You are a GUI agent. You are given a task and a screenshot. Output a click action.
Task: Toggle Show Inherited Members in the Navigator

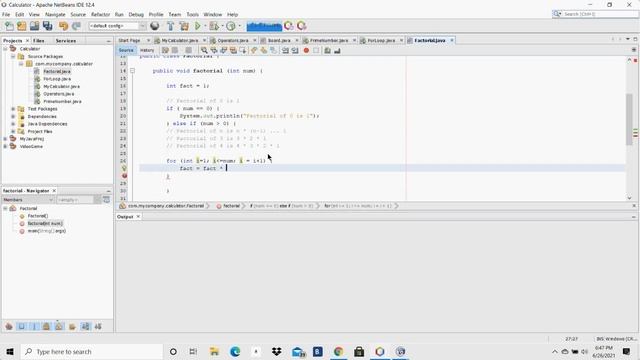click(x=9, y=327)
